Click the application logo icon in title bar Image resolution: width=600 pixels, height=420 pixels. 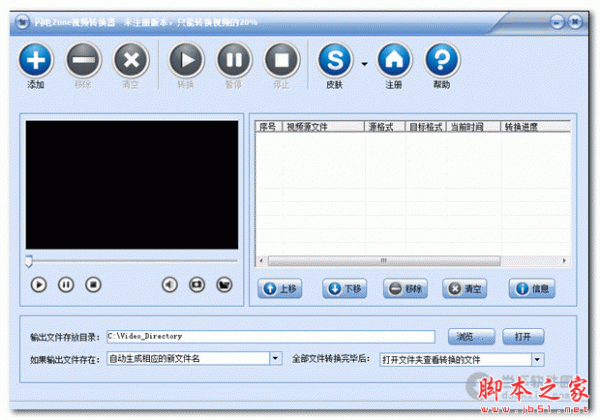click(22, 22)
